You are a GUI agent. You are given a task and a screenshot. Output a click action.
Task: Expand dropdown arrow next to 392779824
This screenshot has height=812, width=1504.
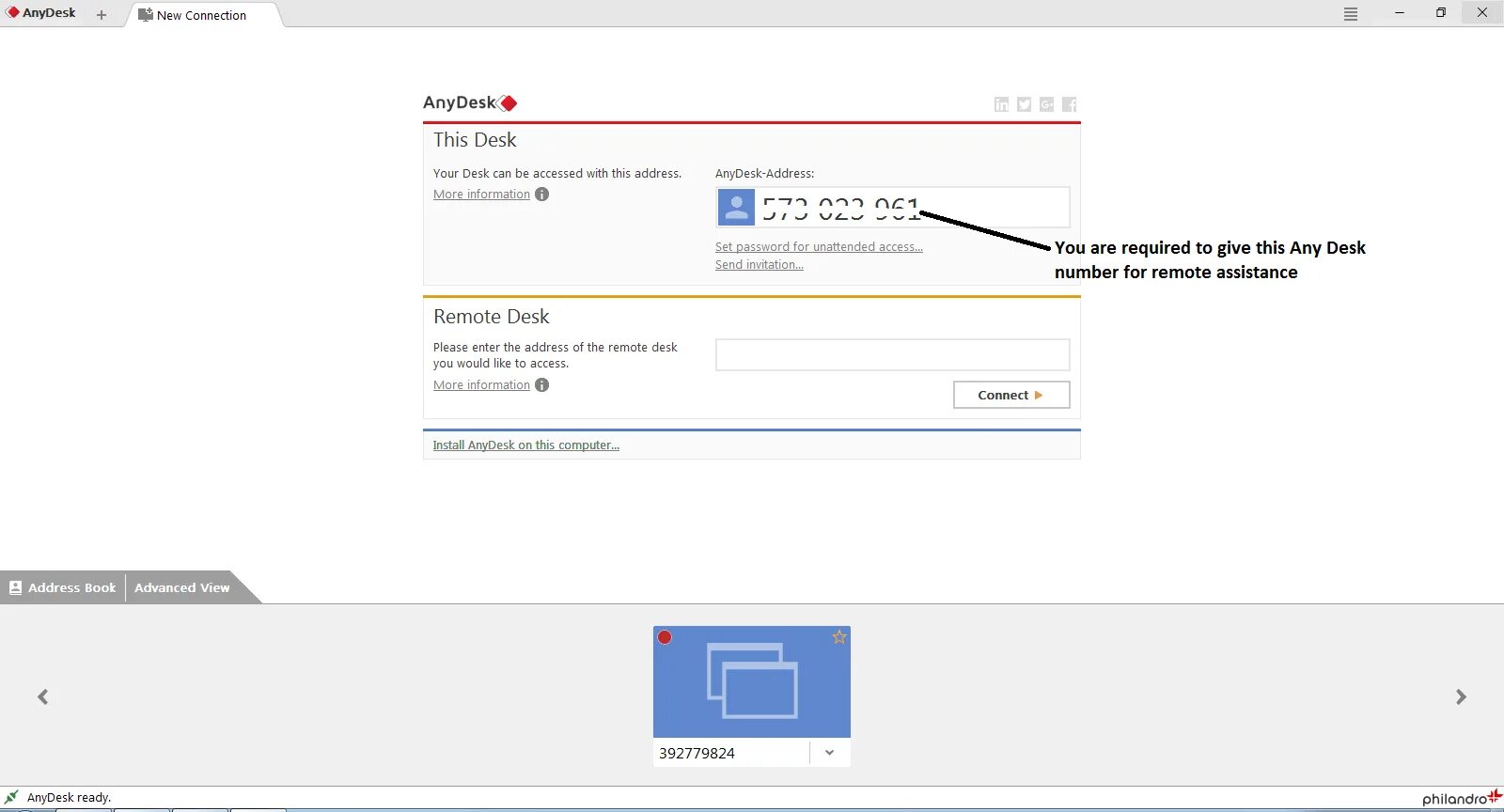click(830, 753)
